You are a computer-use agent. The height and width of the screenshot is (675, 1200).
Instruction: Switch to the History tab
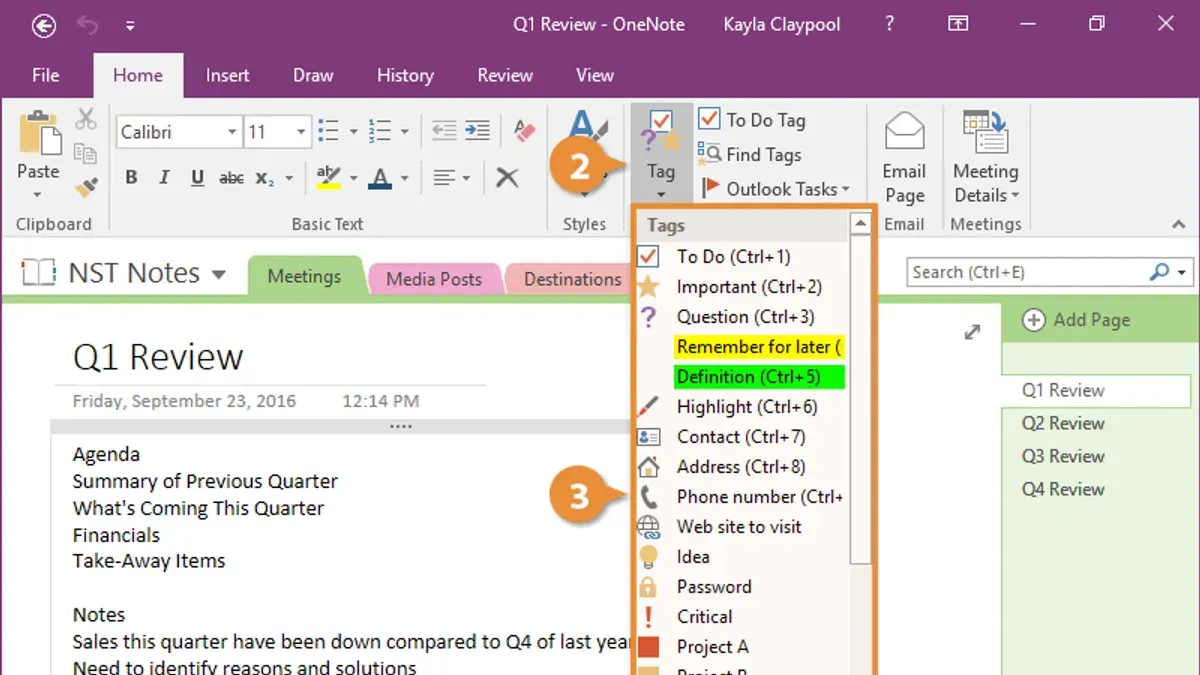coord(405,75)
